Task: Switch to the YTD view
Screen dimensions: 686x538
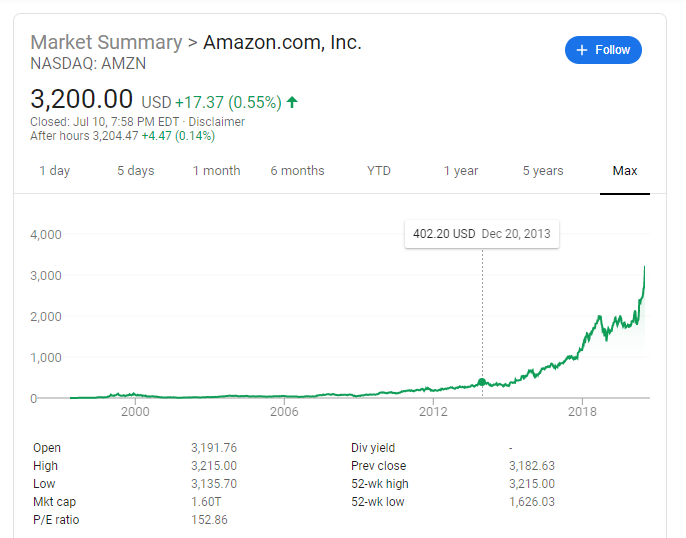Action: (x=379, y=171)
